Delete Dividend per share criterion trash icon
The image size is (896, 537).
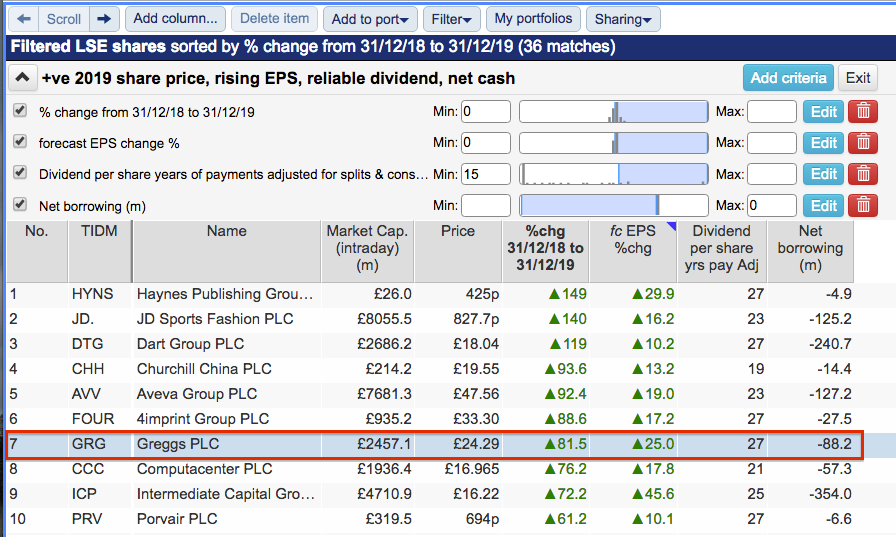(x=863, y=174)
